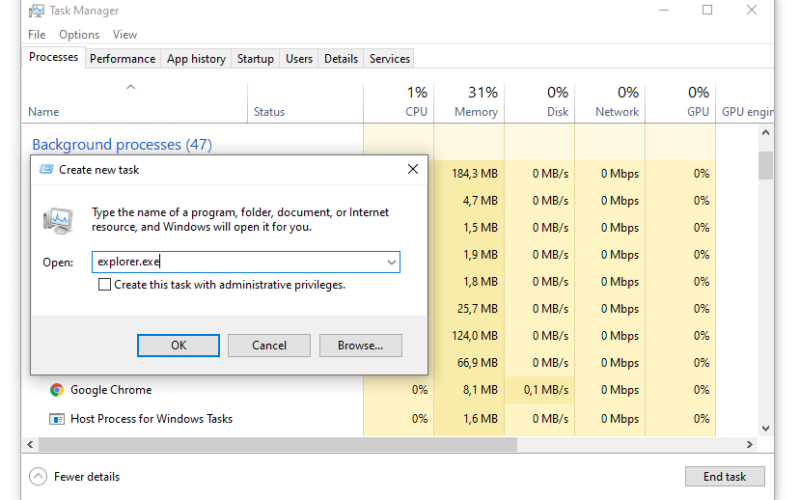Click the scroll up arrow of process list
Image resolution: width=800 pixels, height=500 pixels.
(x=765, y=133)
